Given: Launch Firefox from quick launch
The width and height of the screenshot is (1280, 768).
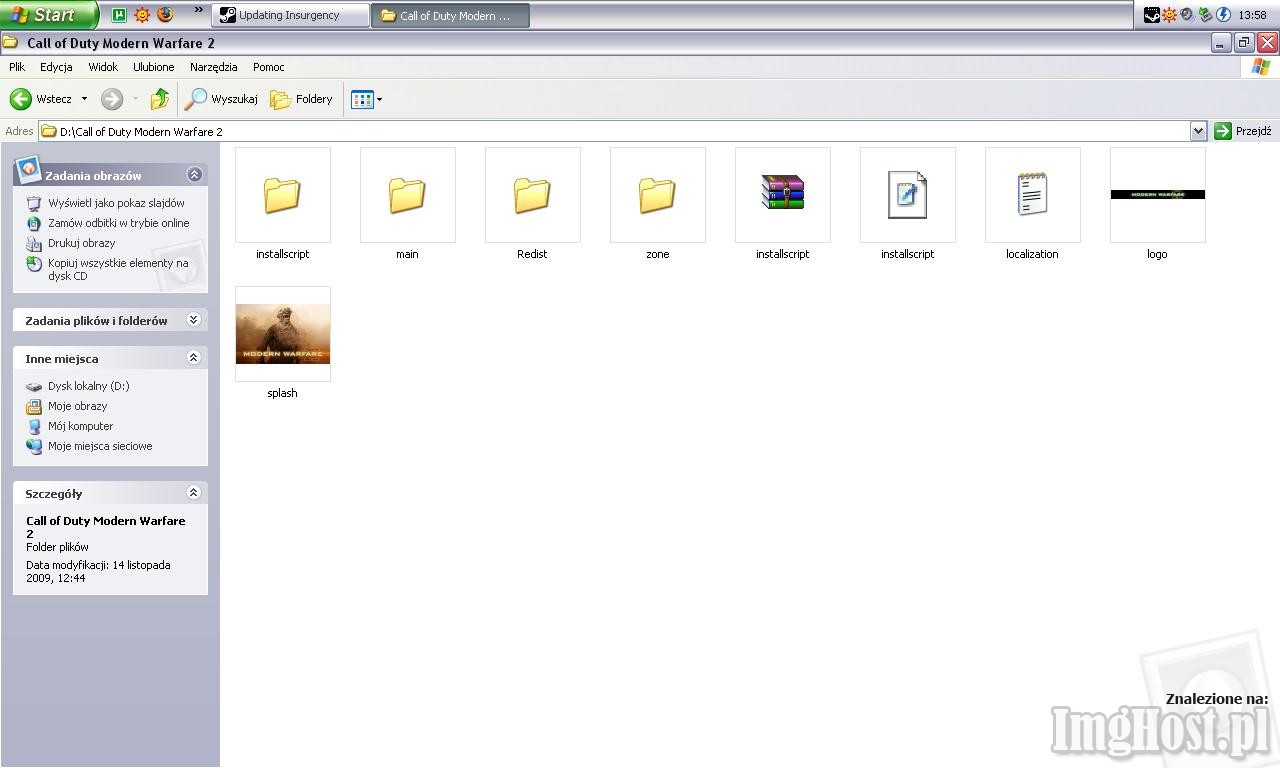Looking at the screenshot, I should click(x=165, y=15).
